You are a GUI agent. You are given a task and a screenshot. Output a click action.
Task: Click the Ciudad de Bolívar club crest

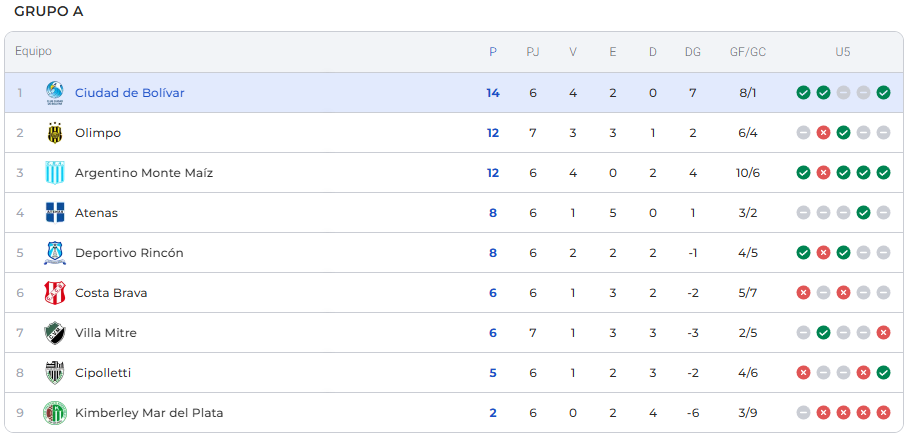54,93
